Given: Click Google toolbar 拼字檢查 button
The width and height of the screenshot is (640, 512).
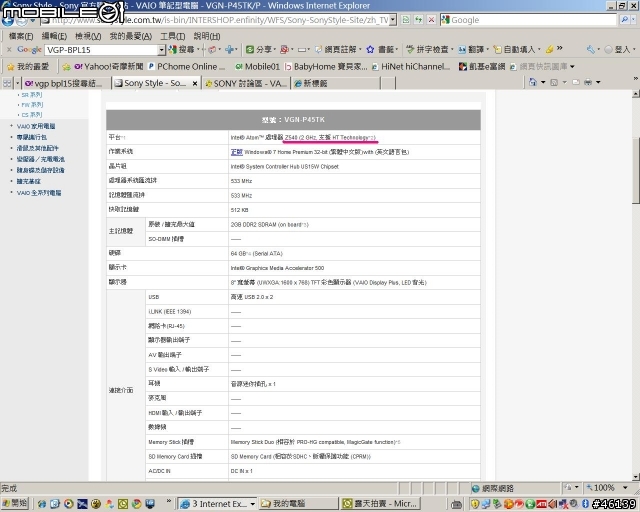Looking at the screenshot, I should [x=427, y=50].
